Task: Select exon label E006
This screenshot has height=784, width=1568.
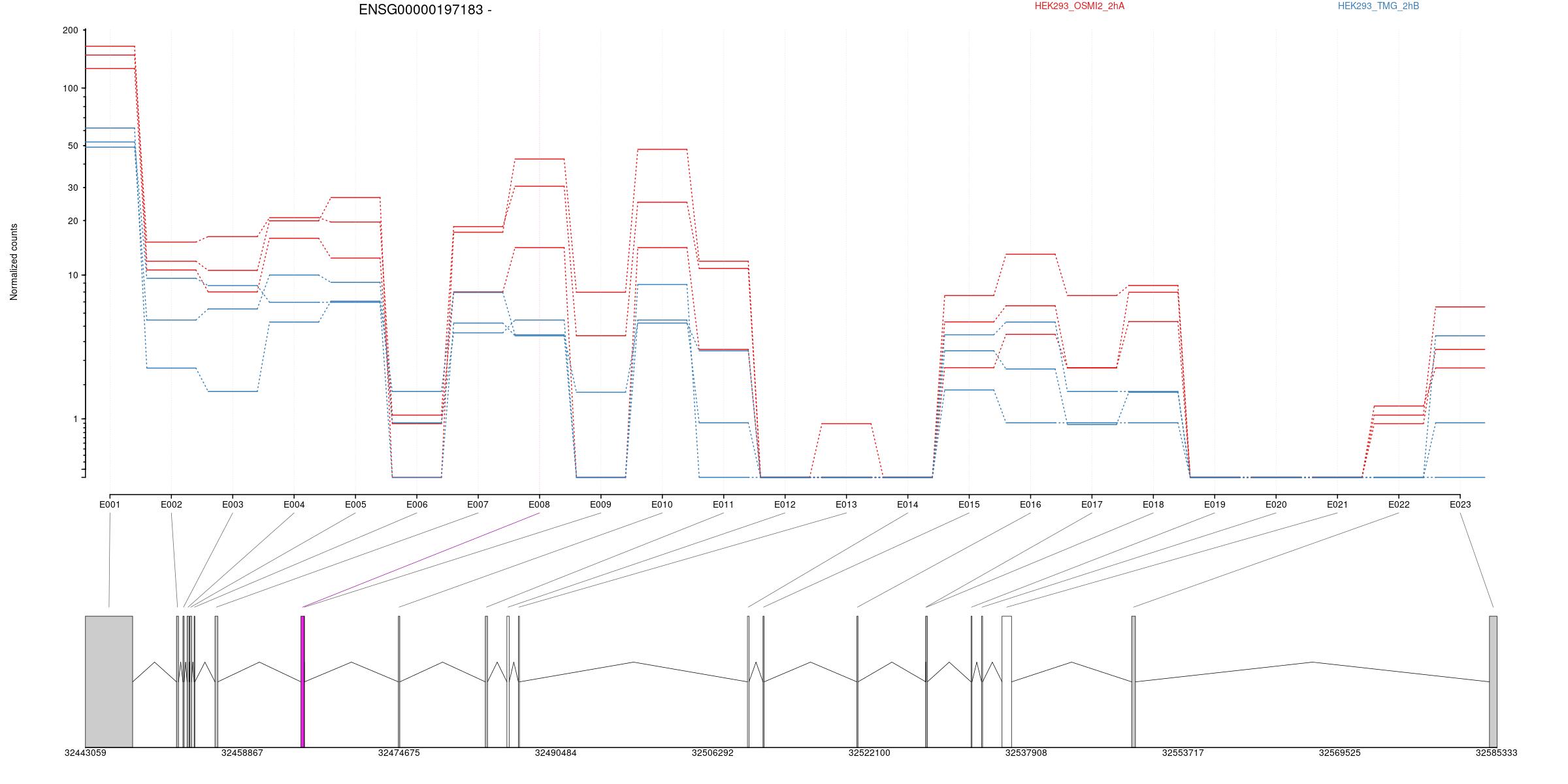Action: (417, 504)
